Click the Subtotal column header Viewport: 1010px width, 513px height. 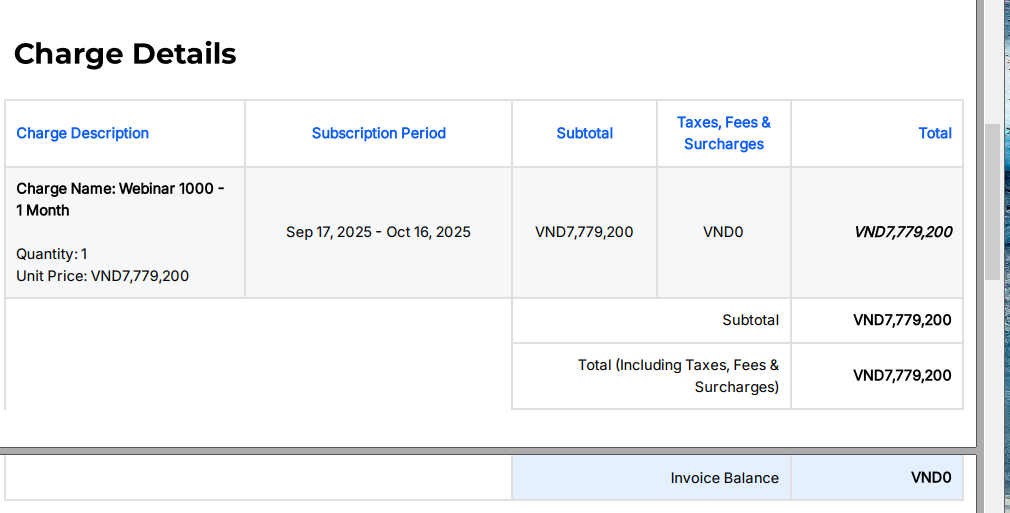(584, 133)
